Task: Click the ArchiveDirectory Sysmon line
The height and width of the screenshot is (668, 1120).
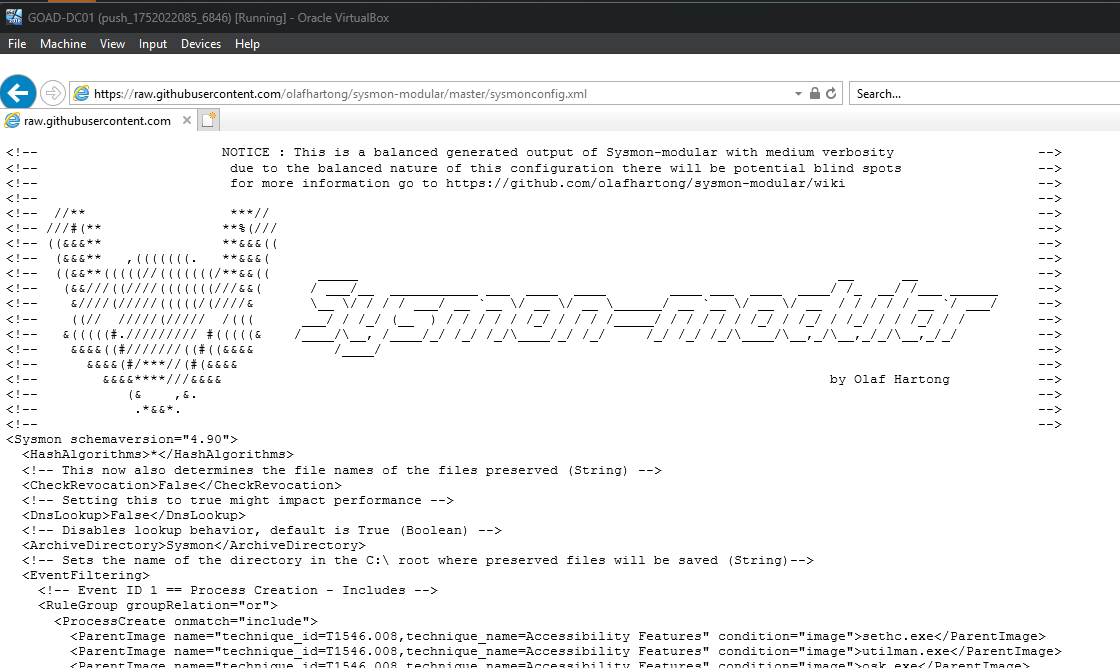Action: [x=194, y=545]
